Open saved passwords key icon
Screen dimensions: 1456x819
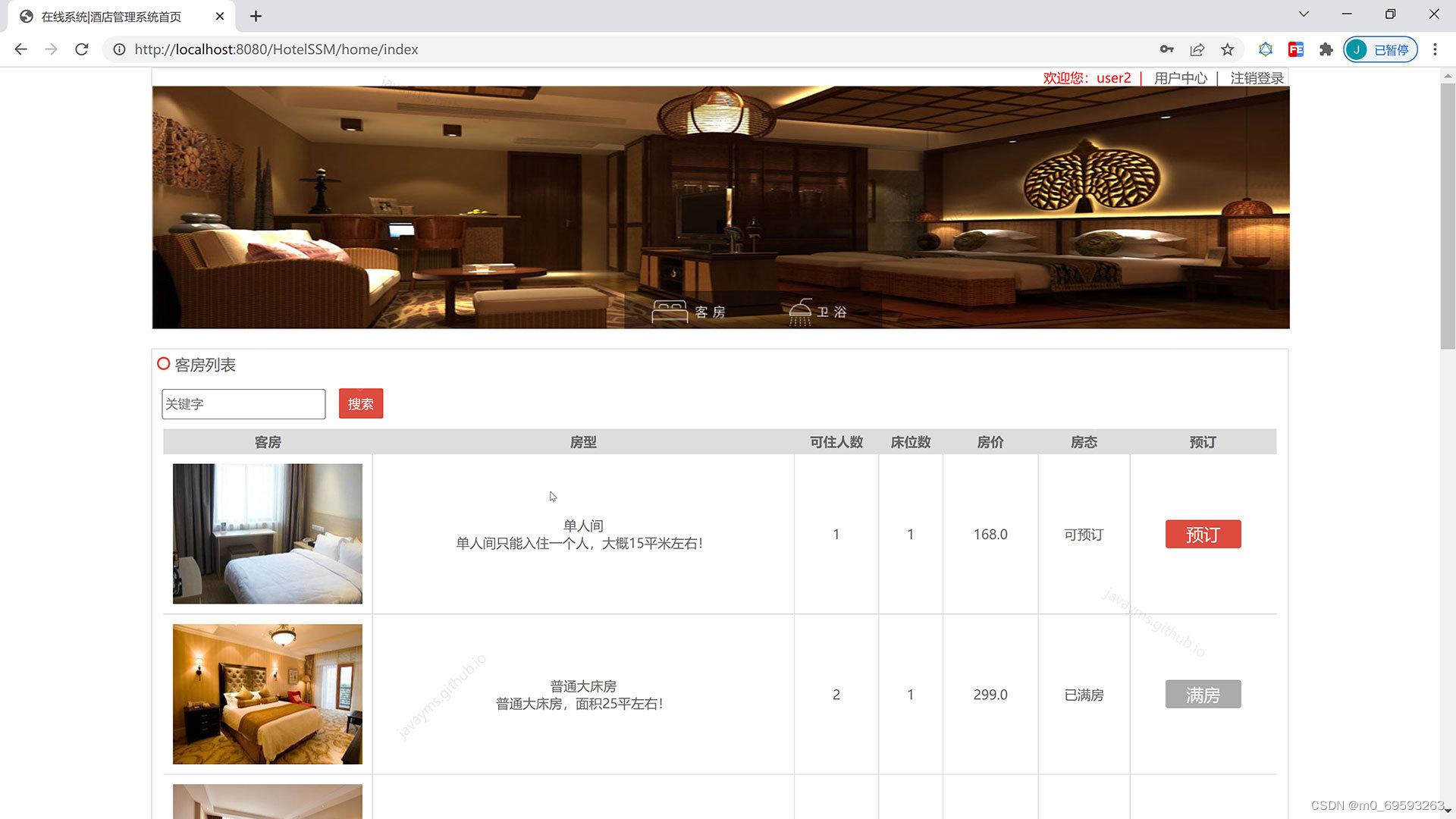(x=1166, y=49)
